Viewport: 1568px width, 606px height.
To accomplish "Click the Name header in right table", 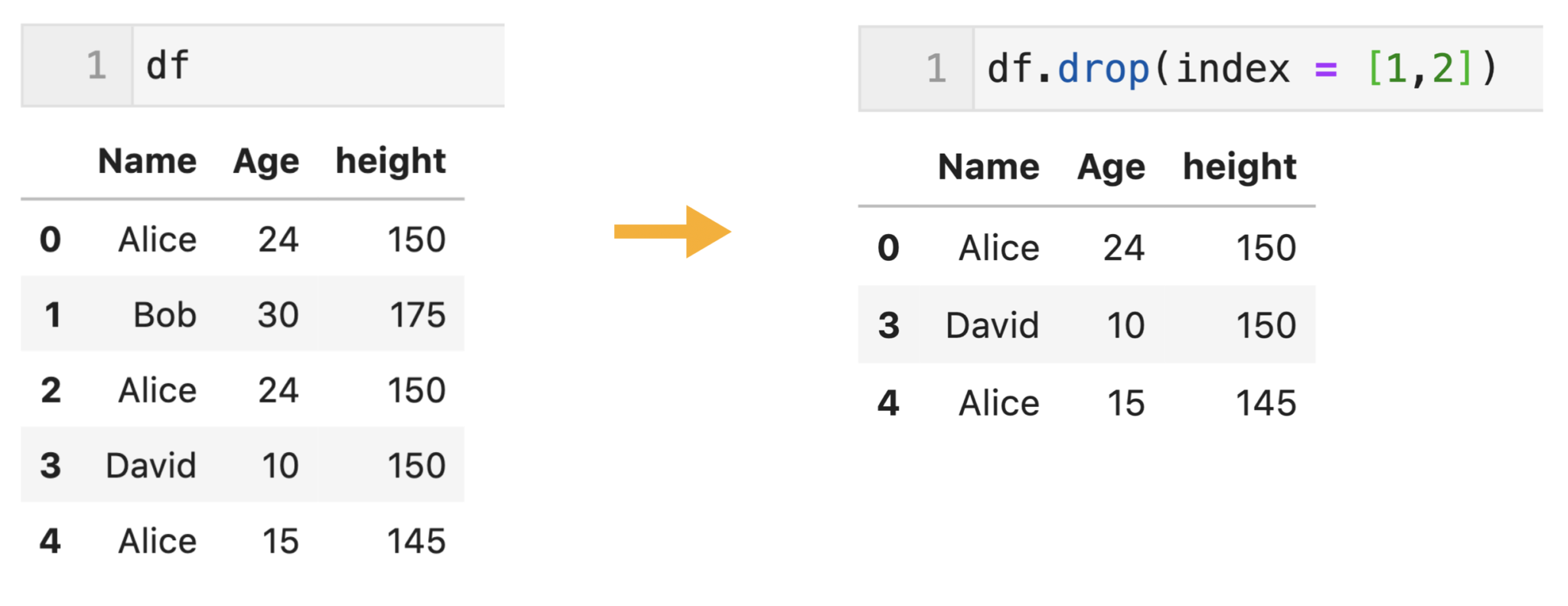I will click(988, 167).
